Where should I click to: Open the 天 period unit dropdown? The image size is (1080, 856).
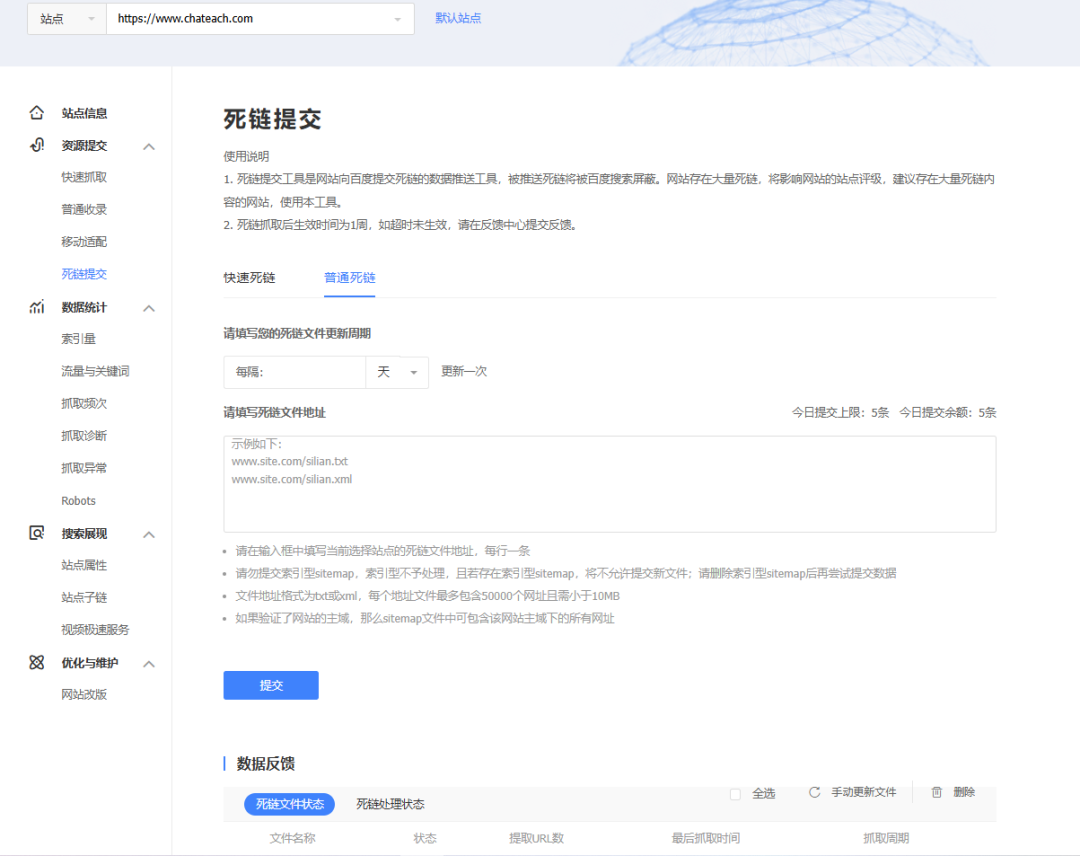tap(397, 372)
